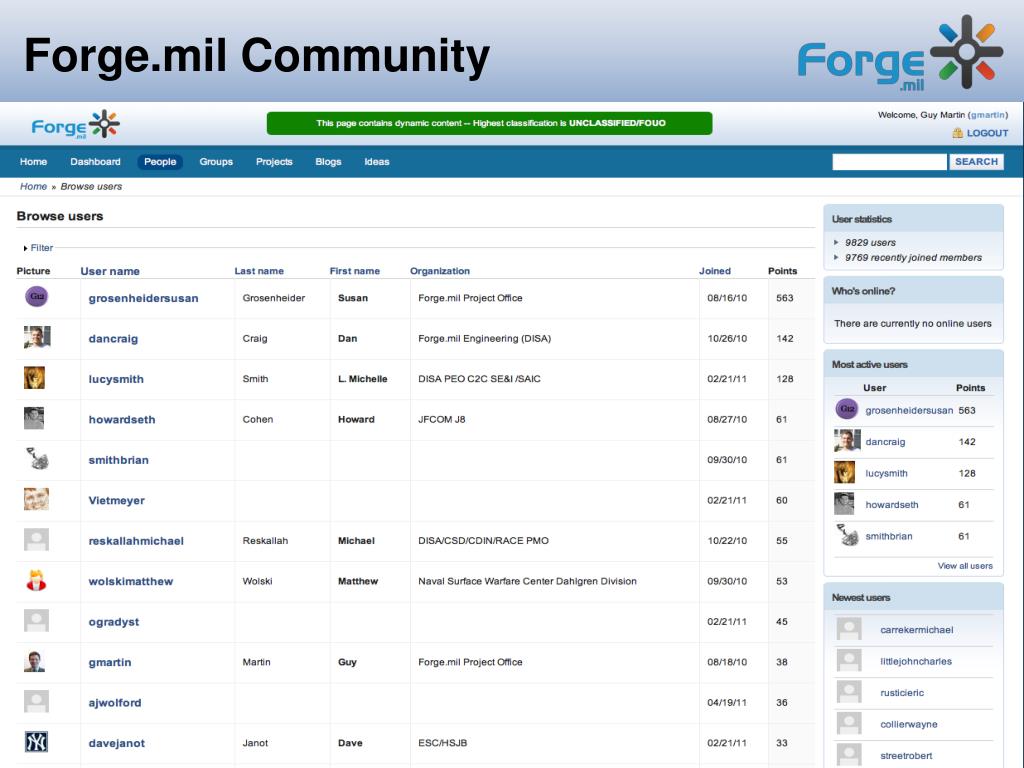Screen dimensions: 1024x768
Task: Open gmartin's profile photo in the table
Action: coord(35,662)
